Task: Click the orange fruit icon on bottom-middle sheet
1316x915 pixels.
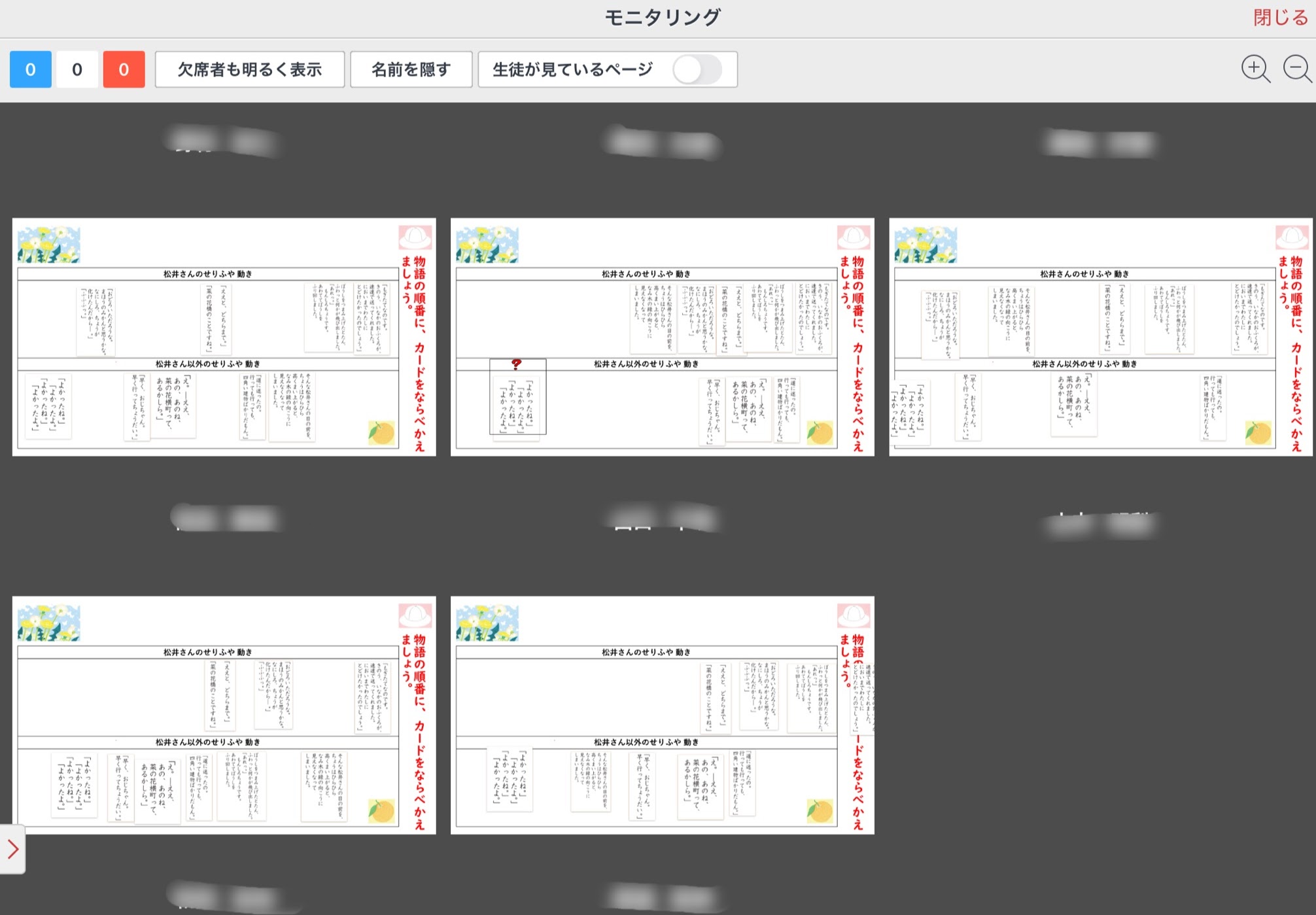Action: [x=820, y=810]
